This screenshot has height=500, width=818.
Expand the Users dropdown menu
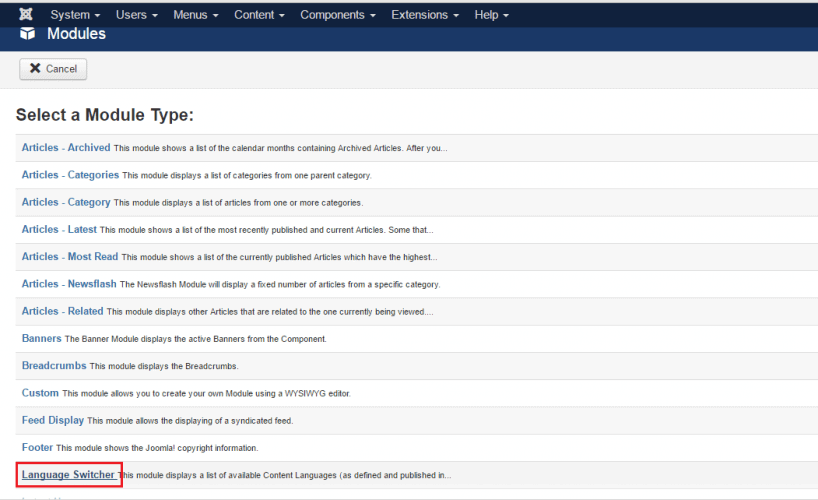click(136, 15)
